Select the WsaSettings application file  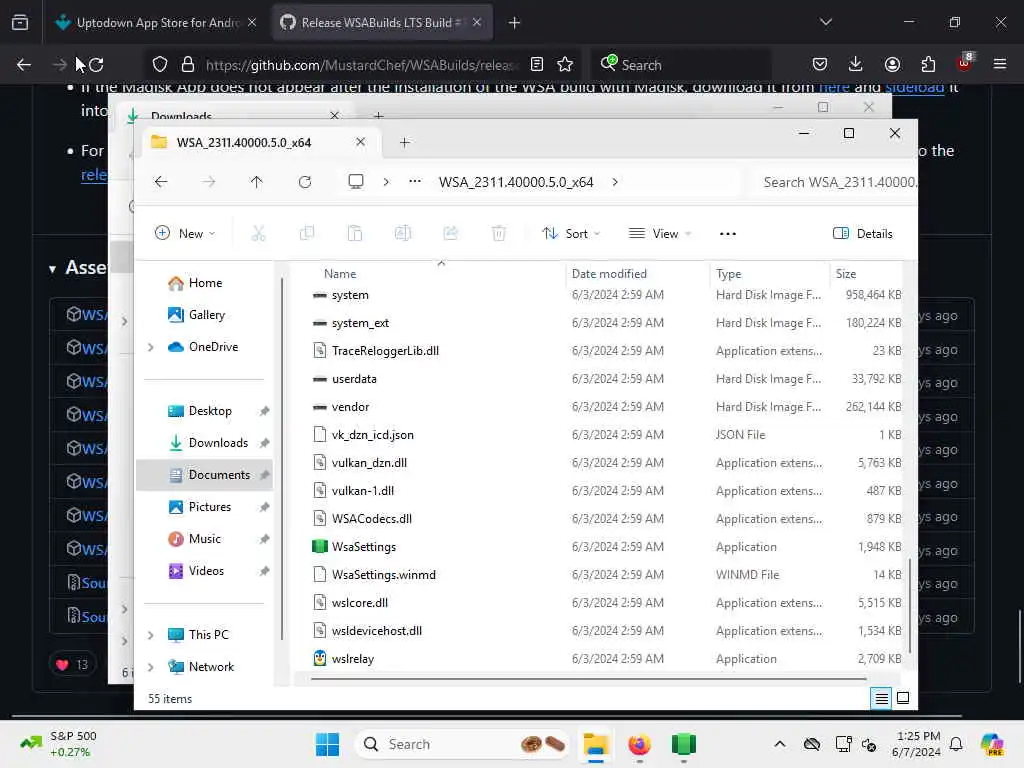(x=364, y=547)
